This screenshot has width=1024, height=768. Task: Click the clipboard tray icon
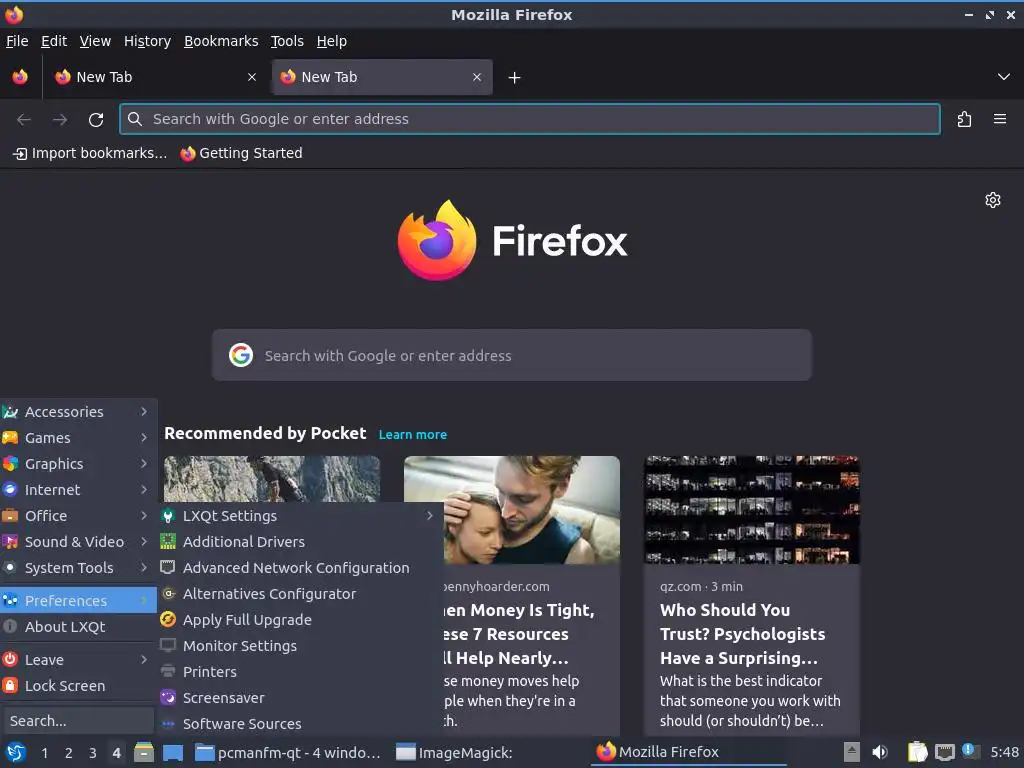point(917,752)
